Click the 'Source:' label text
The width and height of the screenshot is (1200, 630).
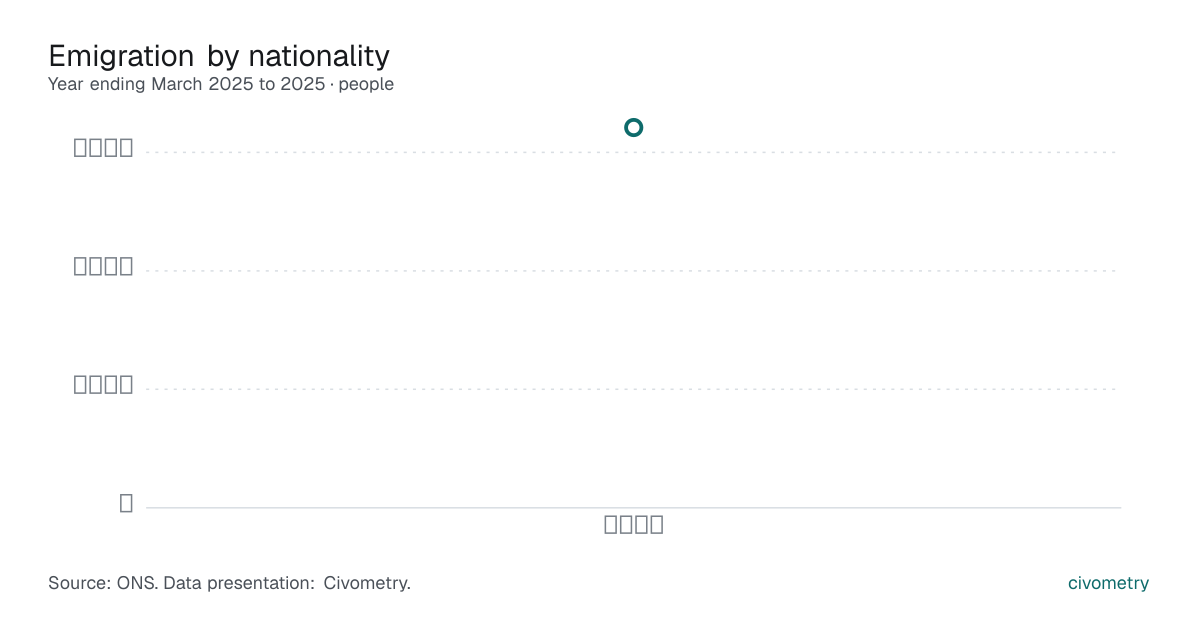point(81,583)
